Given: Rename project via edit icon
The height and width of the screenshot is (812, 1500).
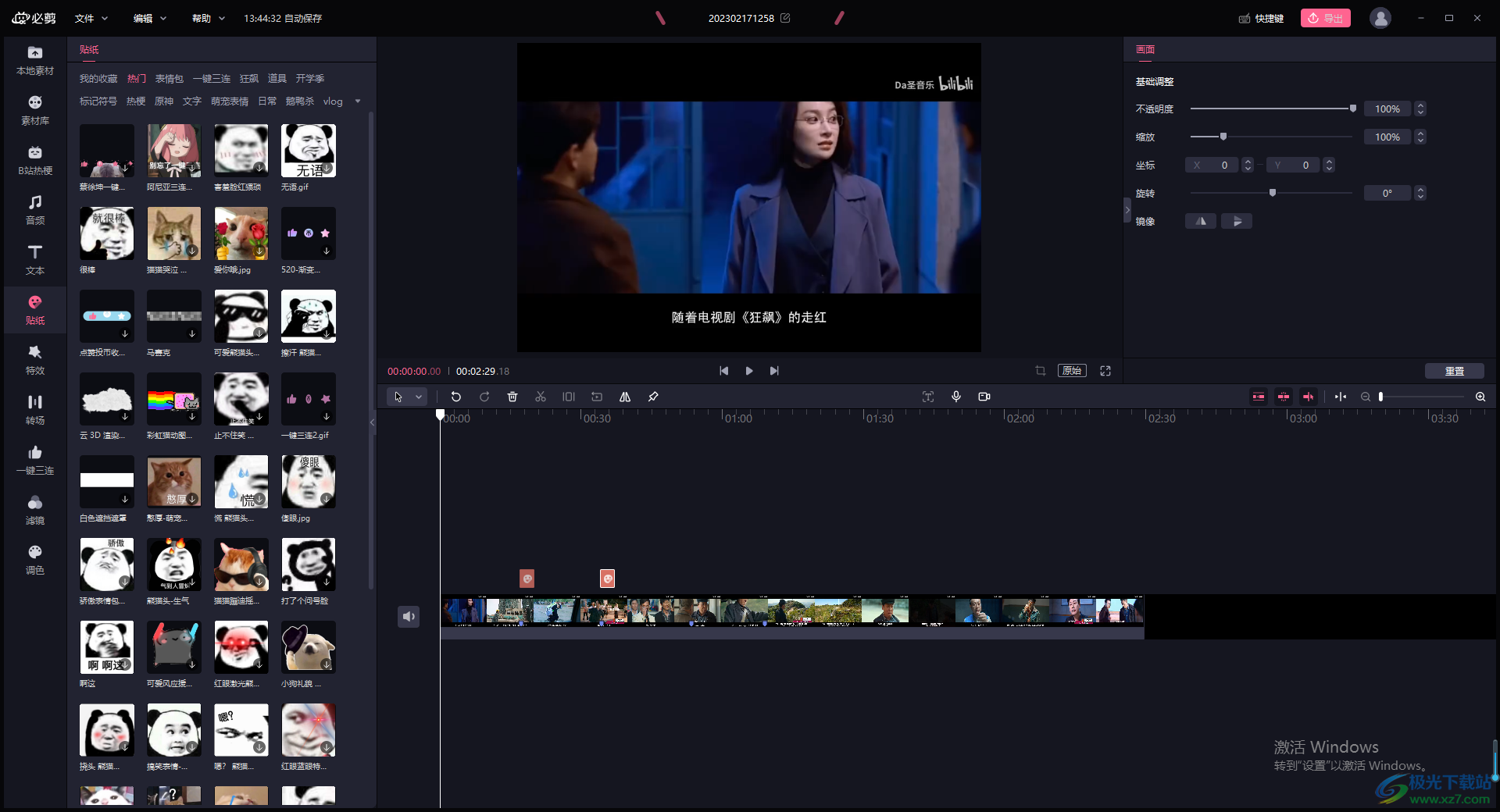Looking at the screenshot, I should [x=785, y=18].
